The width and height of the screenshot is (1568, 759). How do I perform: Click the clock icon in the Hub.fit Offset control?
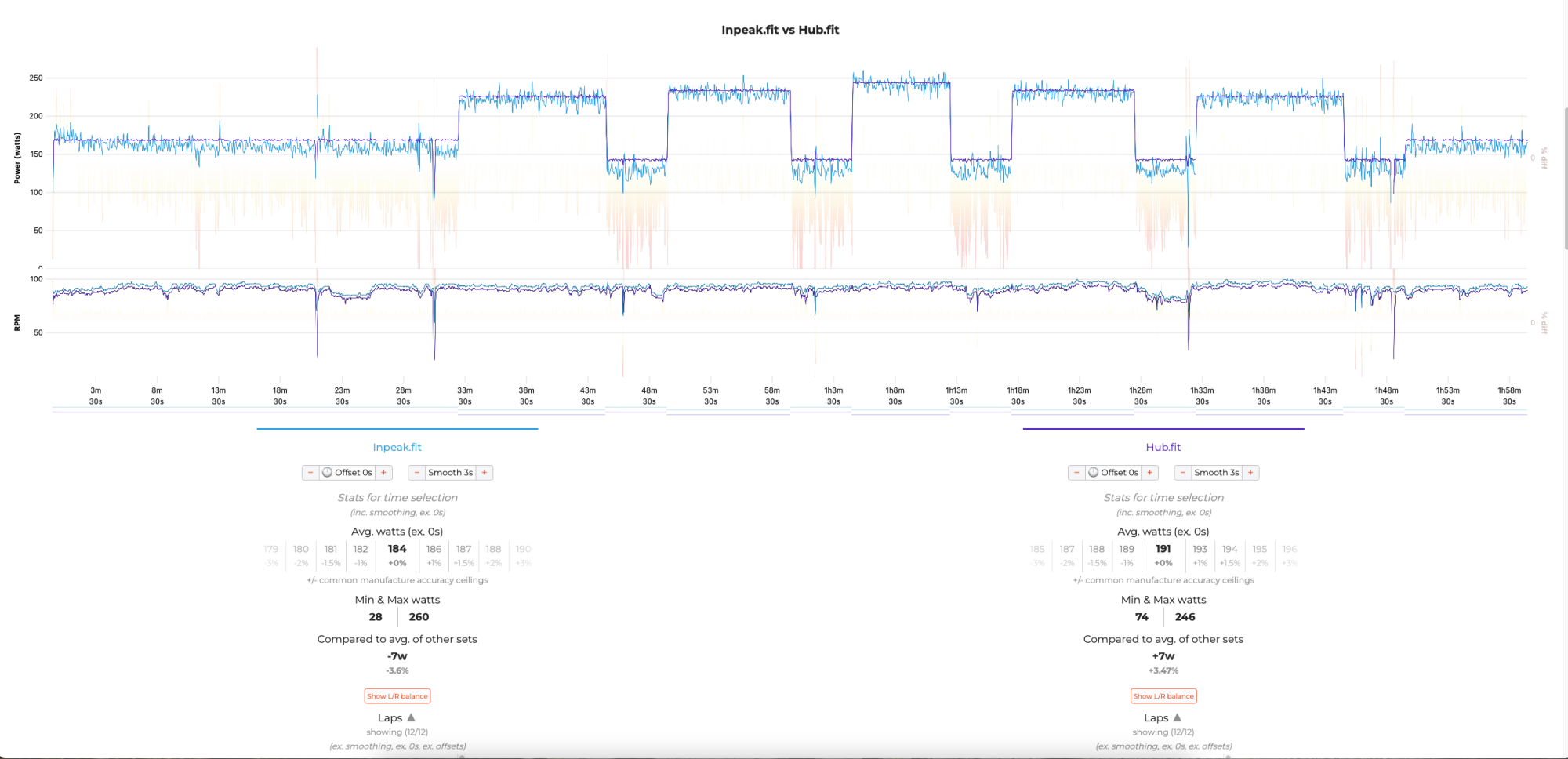[1093, 473]
